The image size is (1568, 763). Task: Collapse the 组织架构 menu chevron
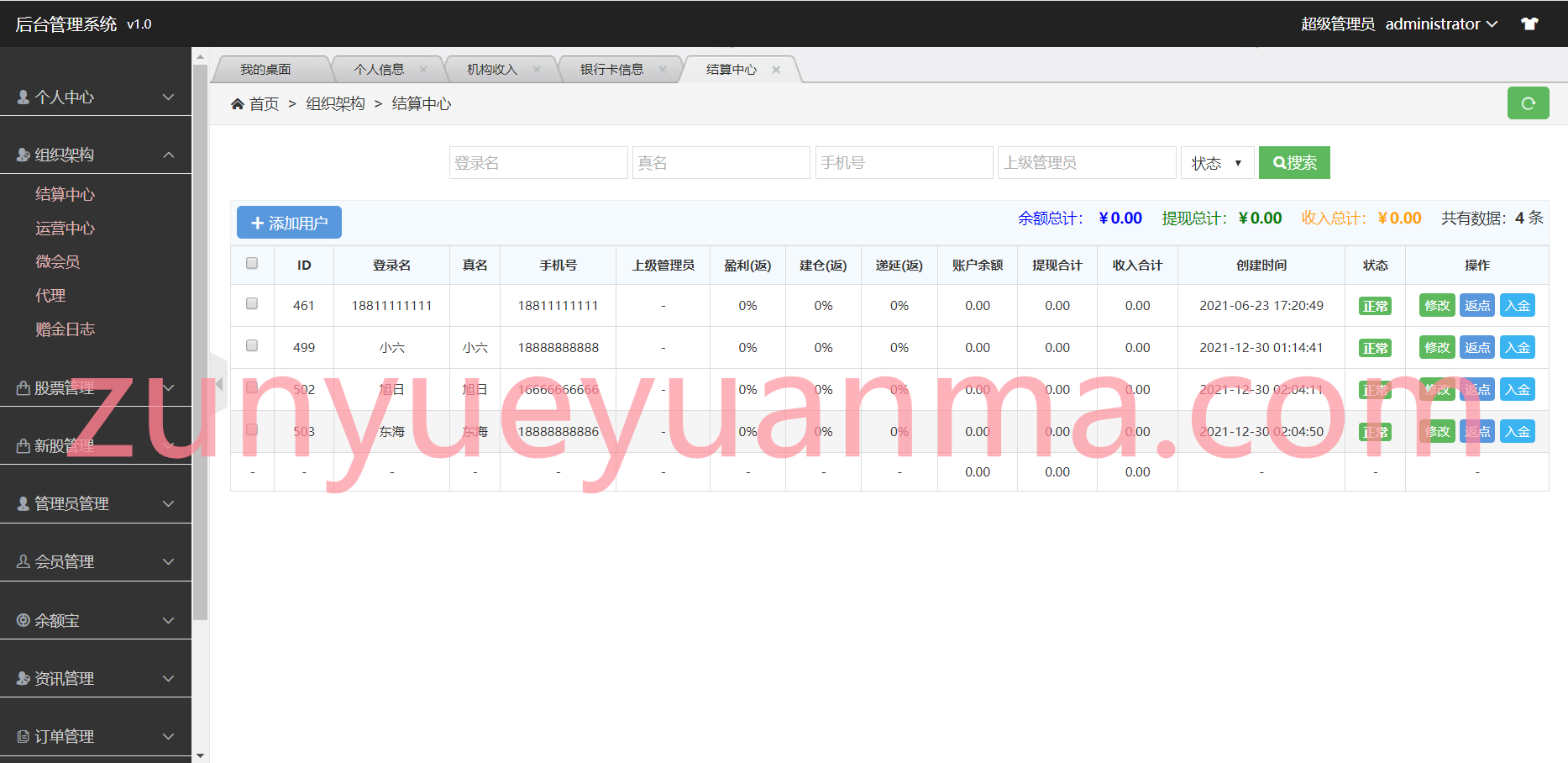[x=169, y=155]
